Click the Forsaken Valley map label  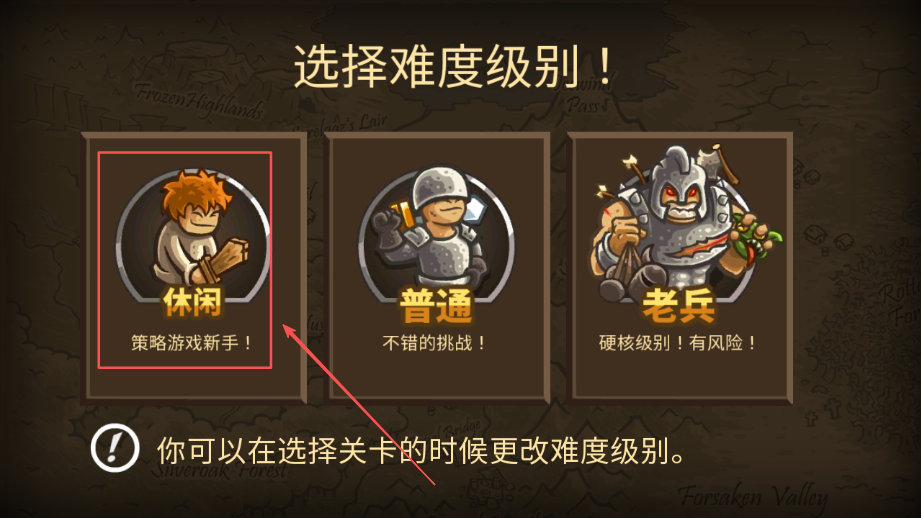point(753,497)
